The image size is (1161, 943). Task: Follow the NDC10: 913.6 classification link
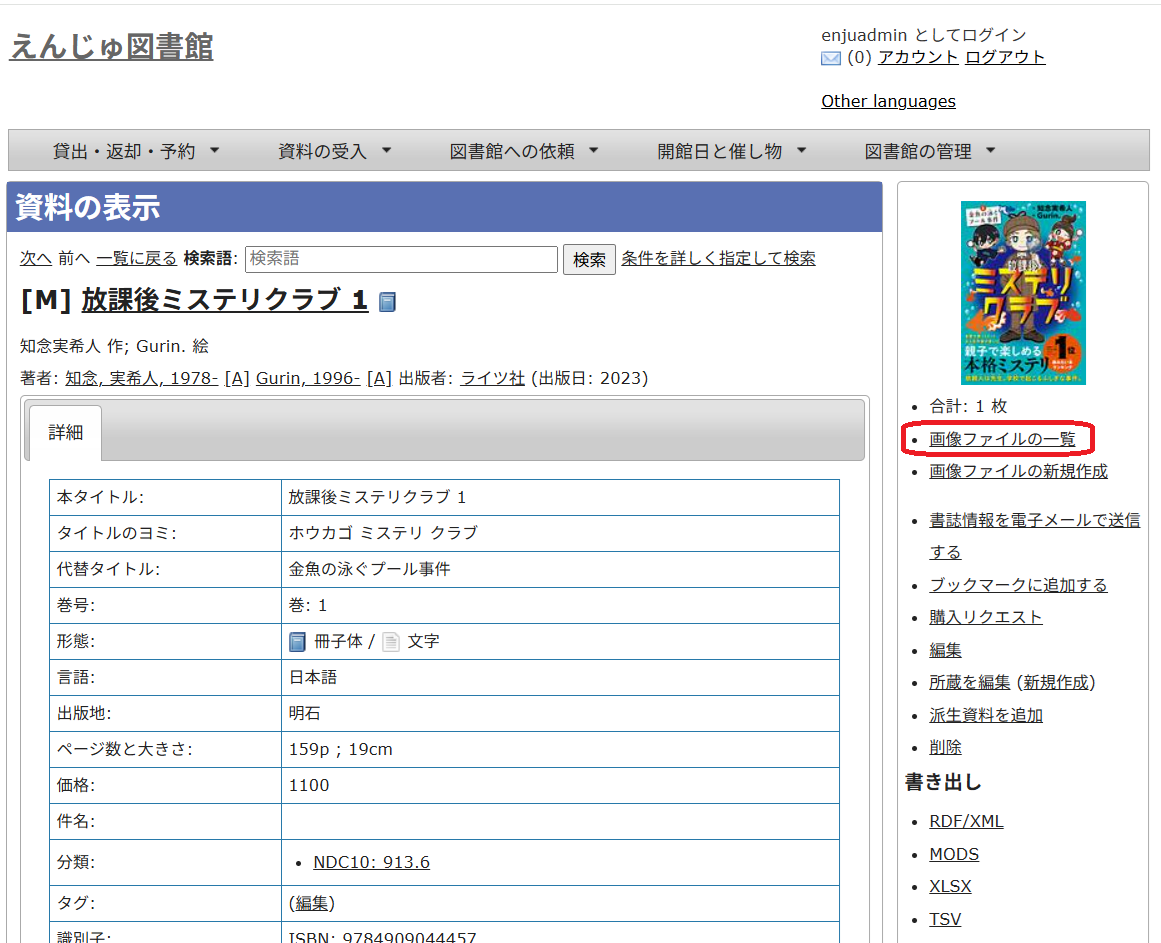point(371,861)
